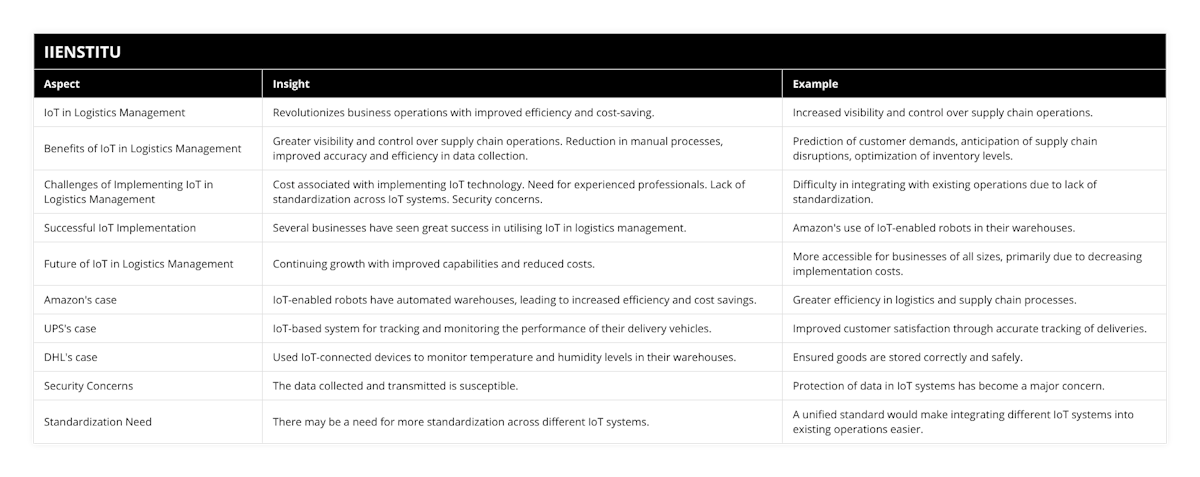This screenshot has height=477, width=1200.
Task: Select the 'Successful IoT Implementation' row label
Action: tap(120, 228)
